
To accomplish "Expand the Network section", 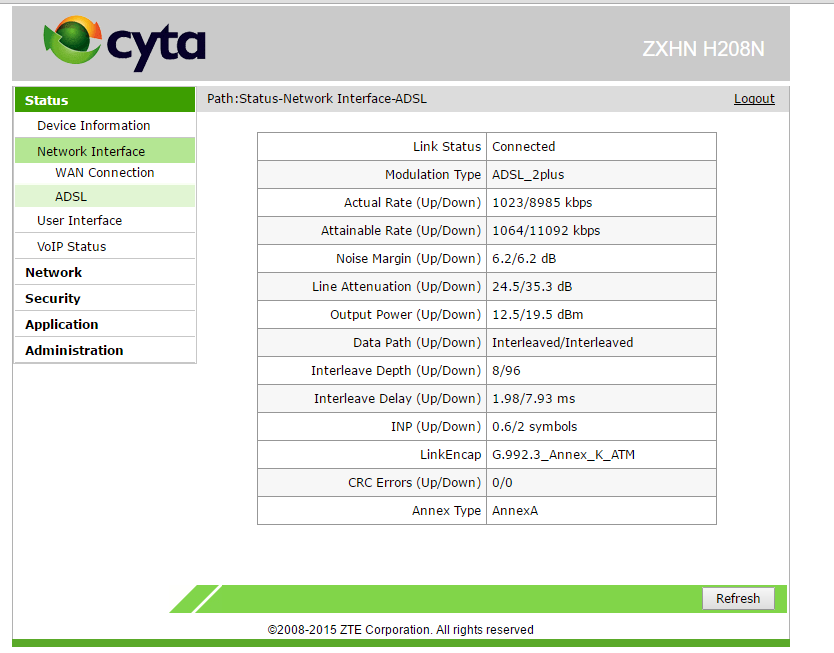I will pos(54,272).
